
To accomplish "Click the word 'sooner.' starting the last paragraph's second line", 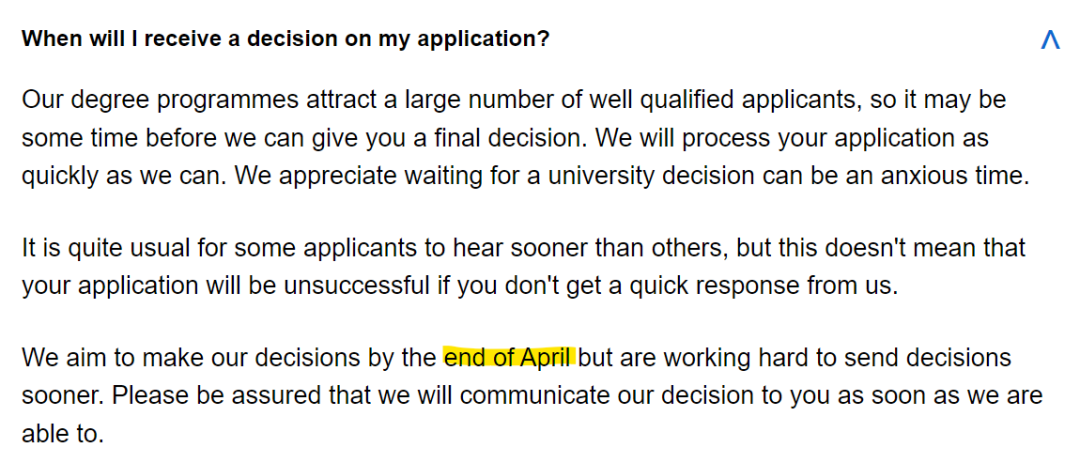I will (63, 395).
